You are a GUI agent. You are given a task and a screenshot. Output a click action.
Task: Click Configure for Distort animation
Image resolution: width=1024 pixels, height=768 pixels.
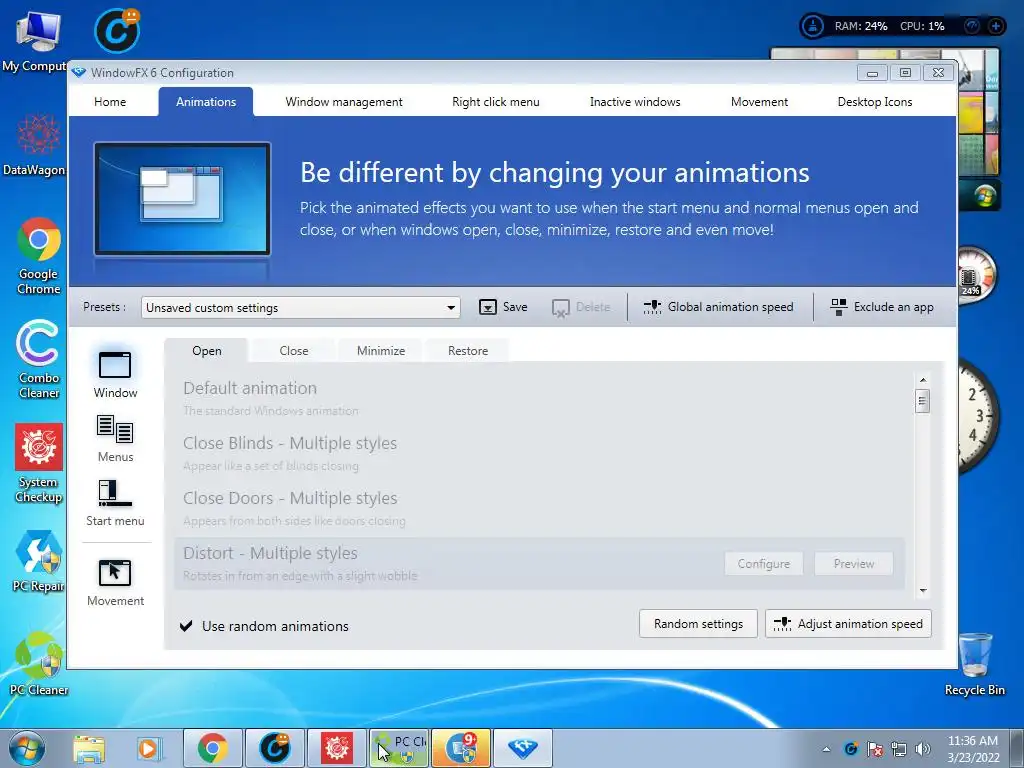coord(763,564)
